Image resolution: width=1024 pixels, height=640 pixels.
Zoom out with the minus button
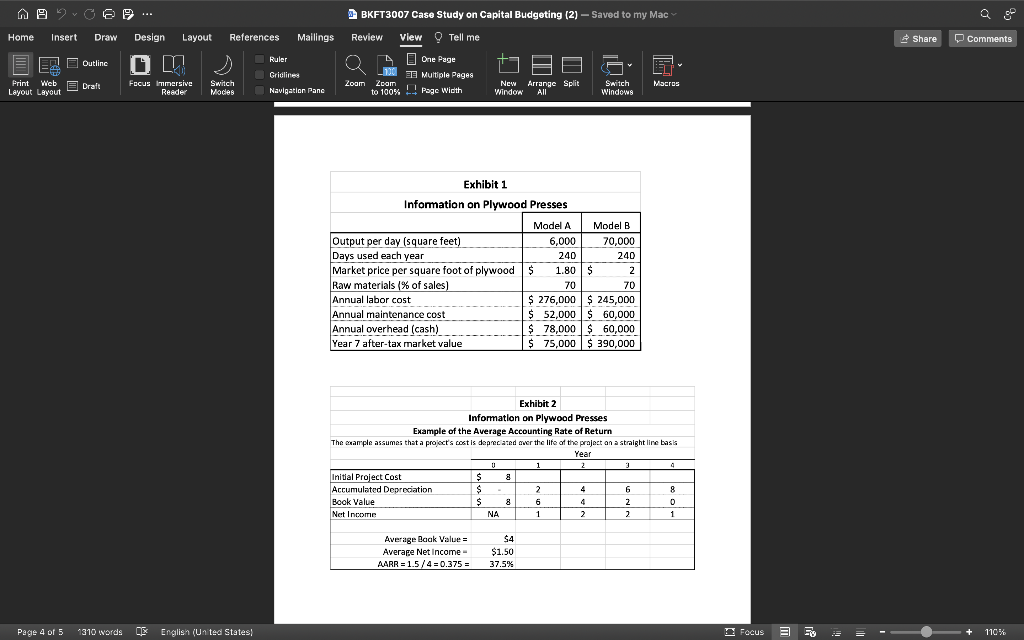(x=882, y=632)
